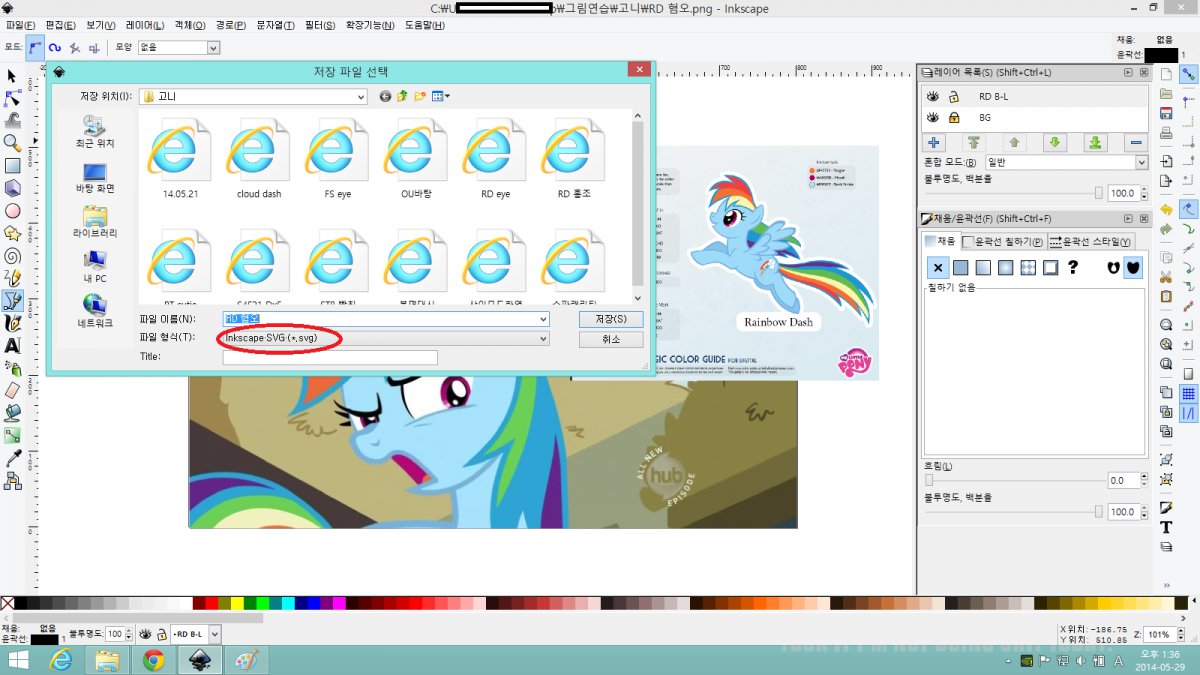1200x675 pixels.
Task: Choose flat color fill
Action: (x=960, y=267)
